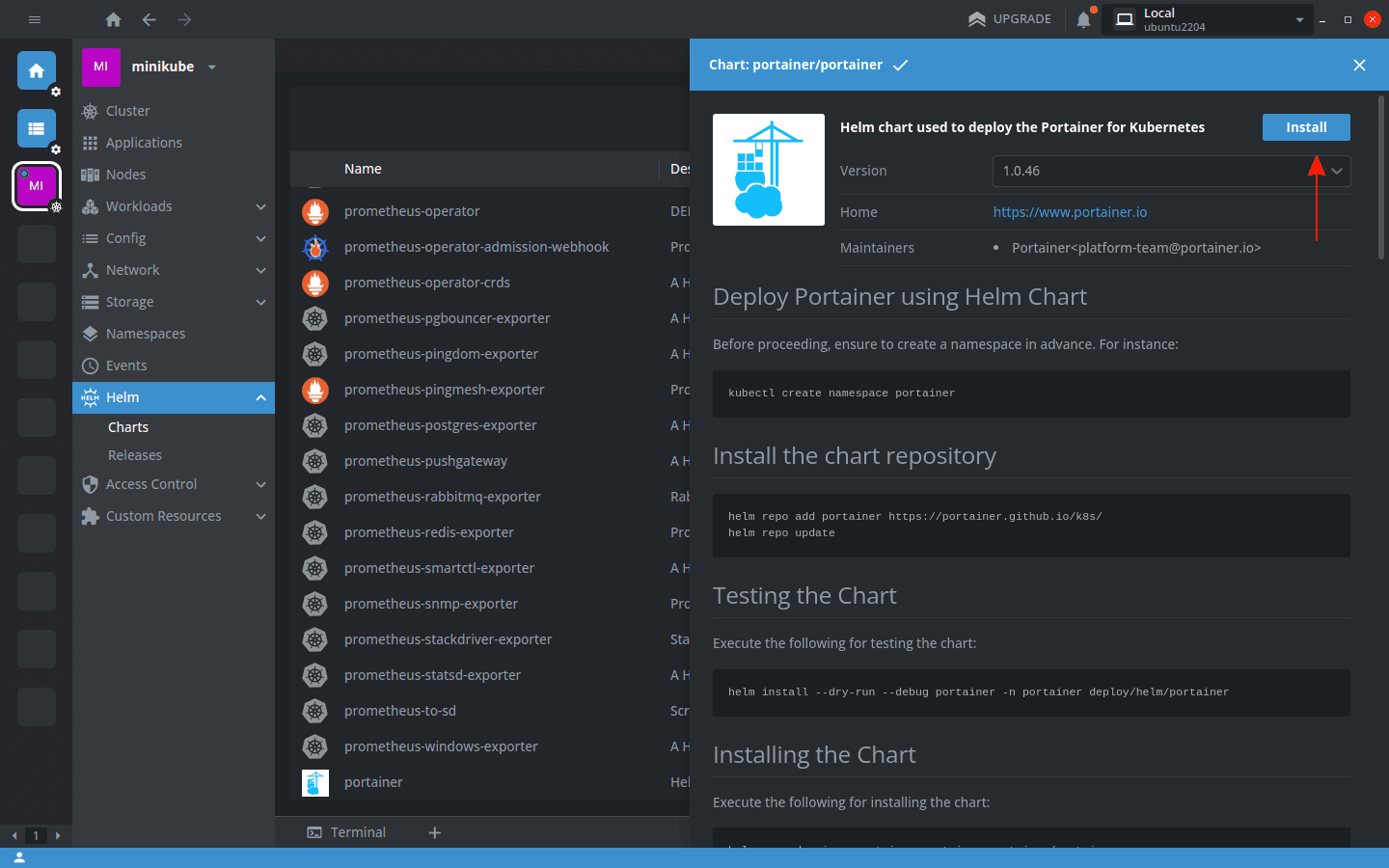Select Charts under Helm
The image size is (1389, 868).
coord(128,427)
